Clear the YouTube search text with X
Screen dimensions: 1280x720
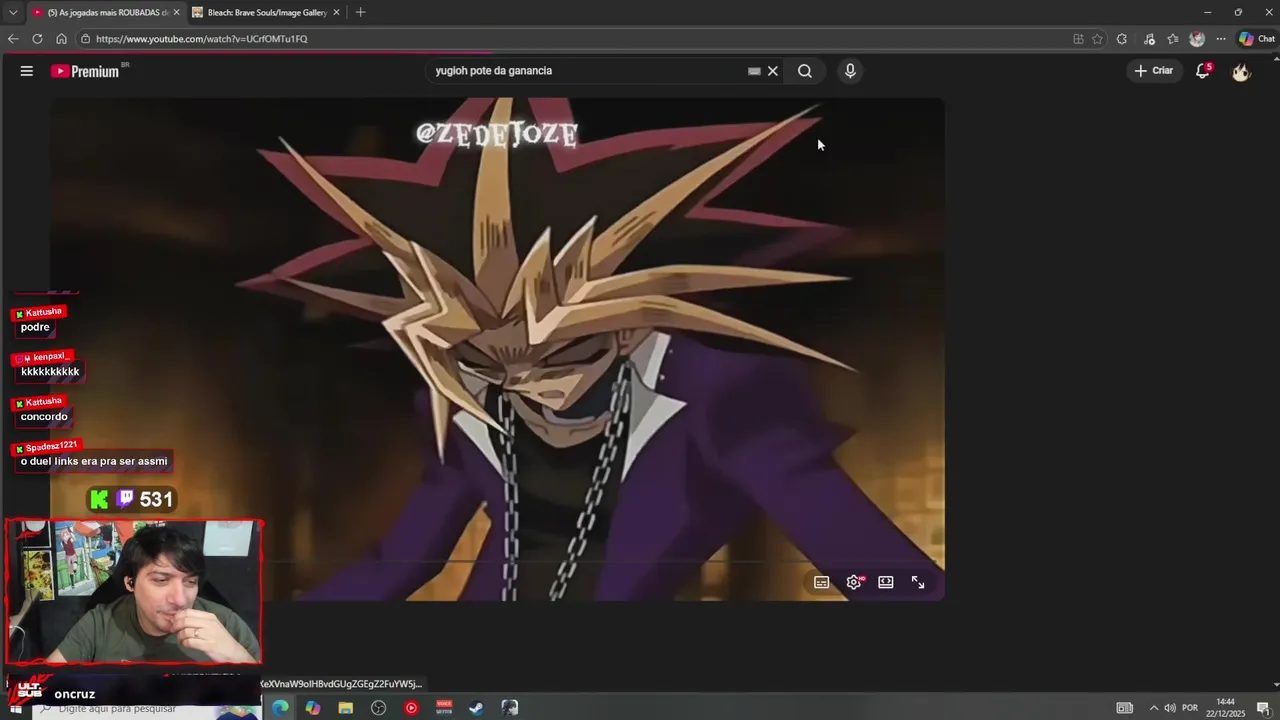773,71
